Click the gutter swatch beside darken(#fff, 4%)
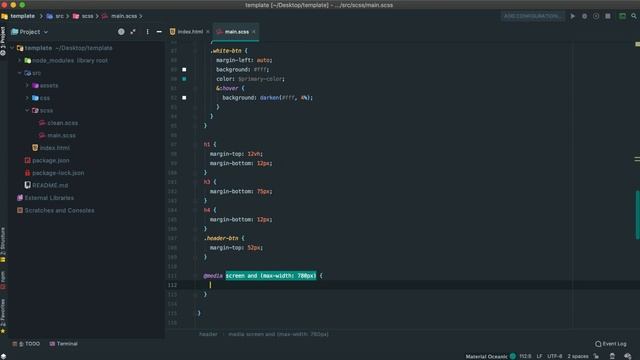Screen dimensions: 640x360 184,98
